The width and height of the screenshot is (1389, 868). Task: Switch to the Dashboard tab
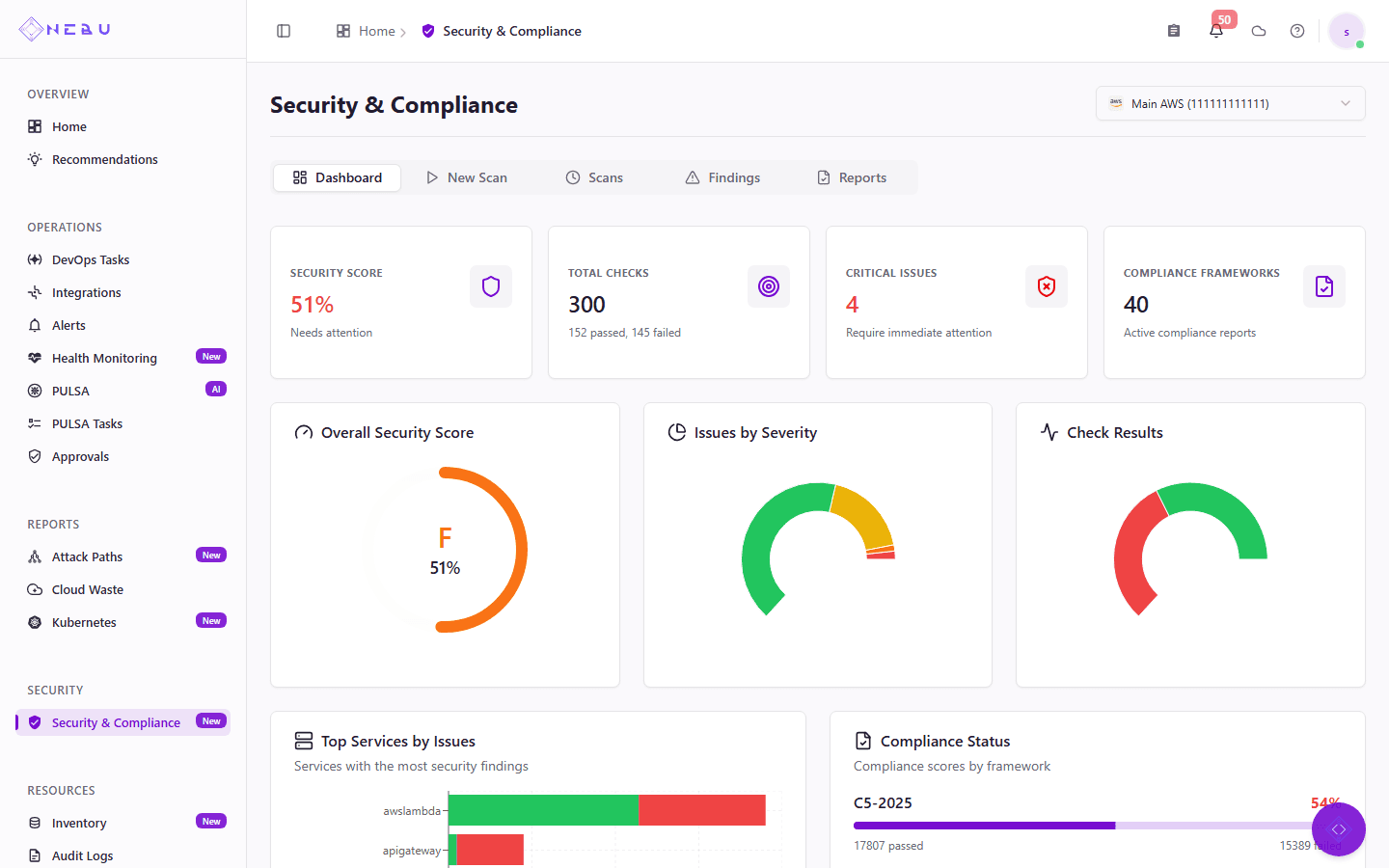tap(337, 177)
